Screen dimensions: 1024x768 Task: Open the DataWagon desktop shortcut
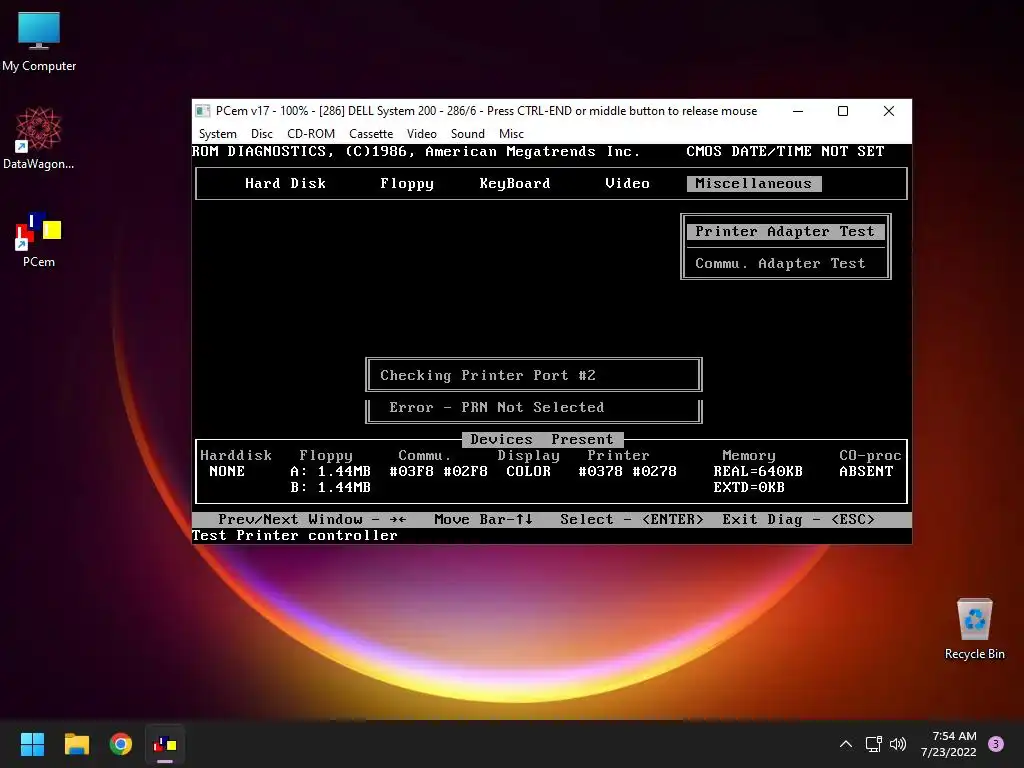tap(38, 138)
